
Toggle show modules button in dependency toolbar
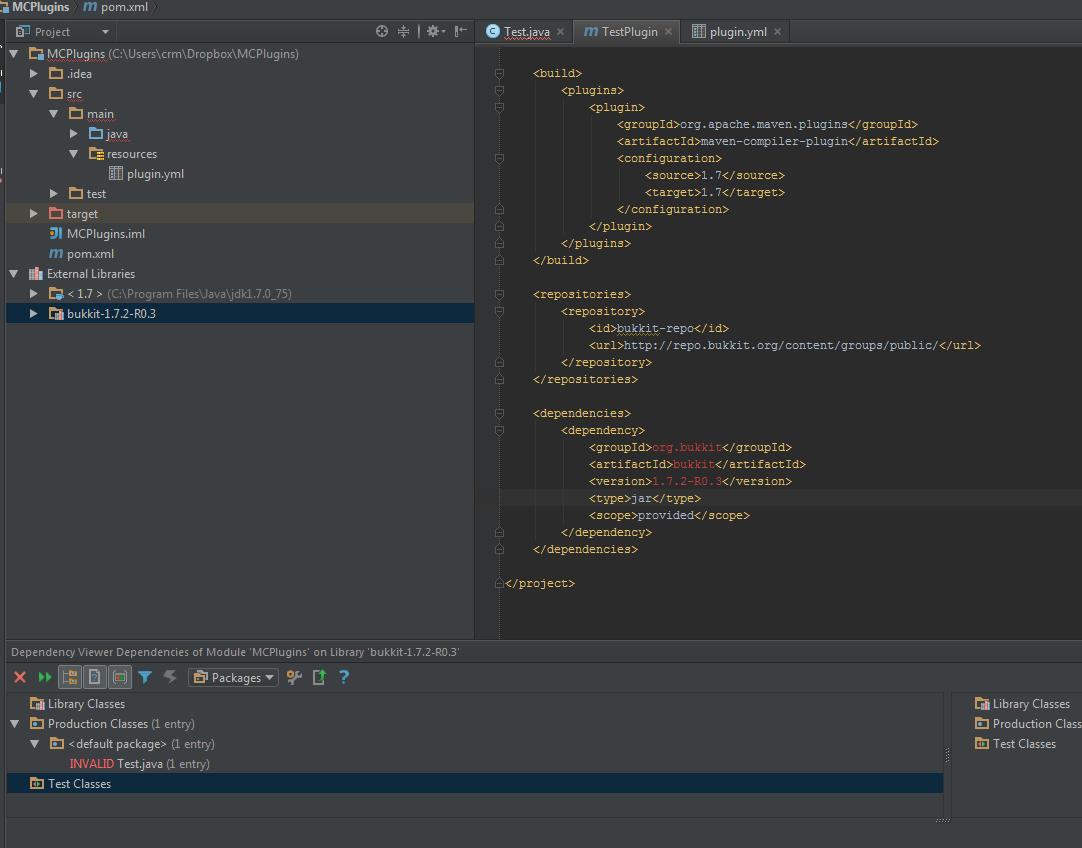pos(120,677)
